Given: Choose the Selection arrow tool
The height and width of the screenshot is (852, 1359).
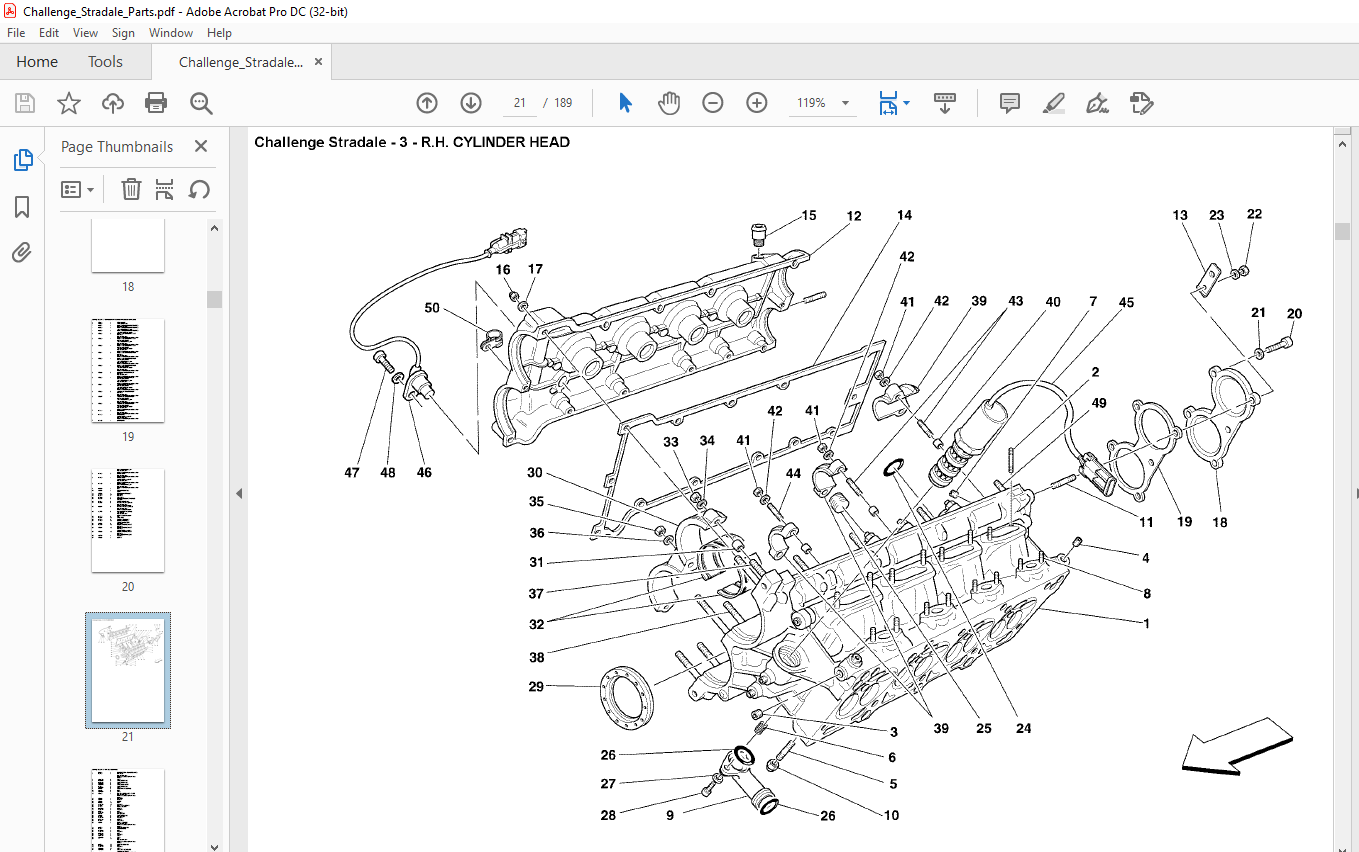Looking at the screenshot, I should tap(626, 103).
